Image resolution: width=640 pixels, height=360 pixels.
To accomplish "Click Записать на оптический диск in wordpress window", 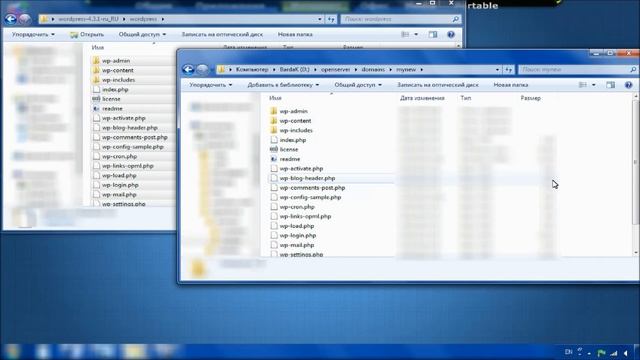I will coord(222,35).
